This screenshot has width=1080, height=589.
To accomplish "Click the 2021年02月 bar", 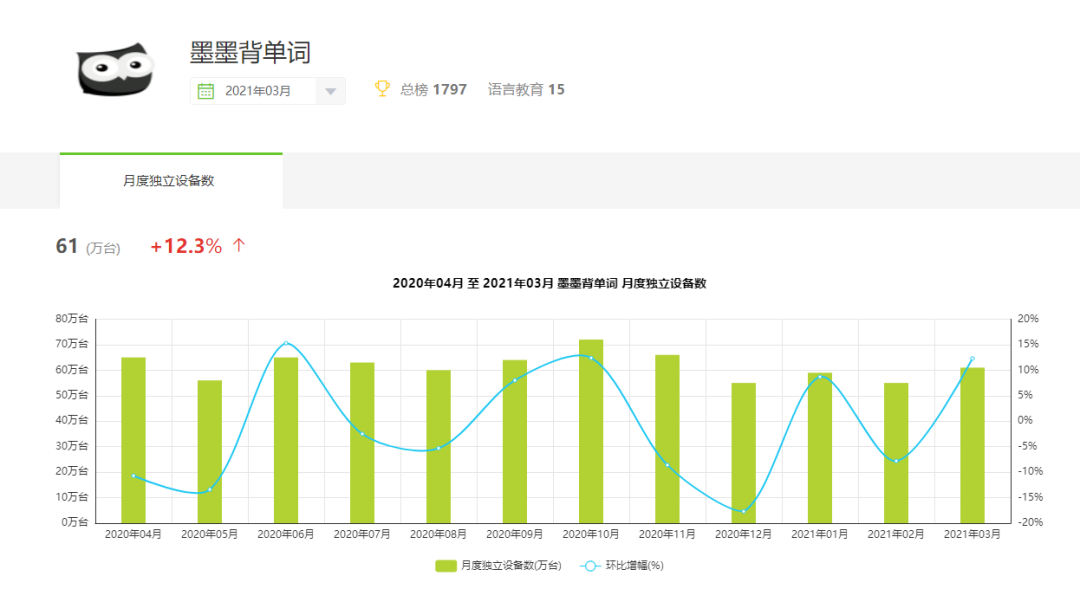I will click(896, 453).
